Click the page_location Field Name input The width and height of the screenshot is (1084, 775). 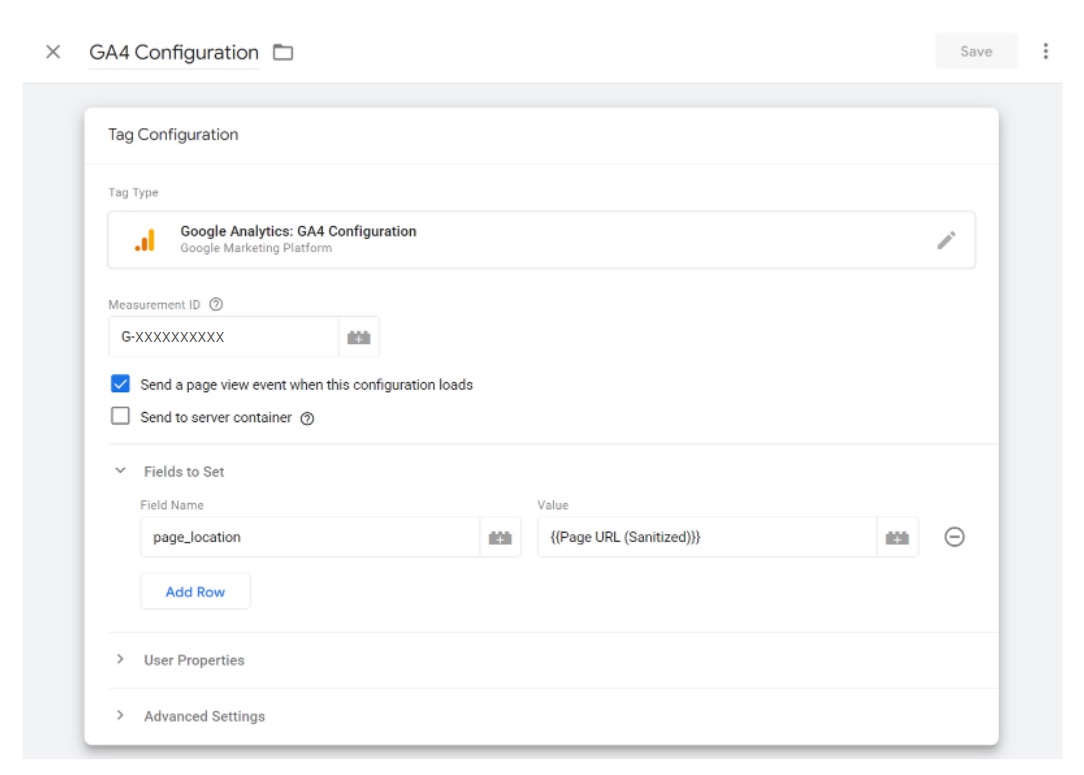(310, 537)
